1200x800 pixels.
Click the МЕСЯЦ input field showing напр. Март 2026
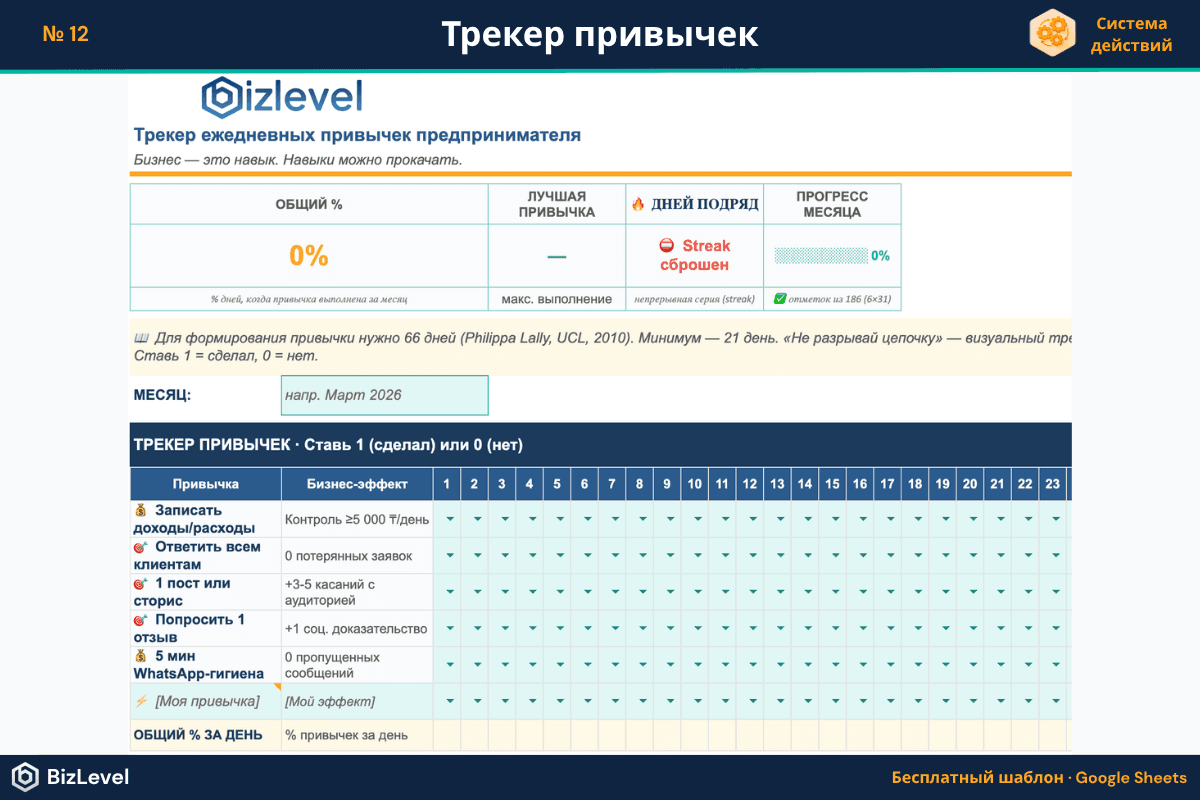(385, 395)
